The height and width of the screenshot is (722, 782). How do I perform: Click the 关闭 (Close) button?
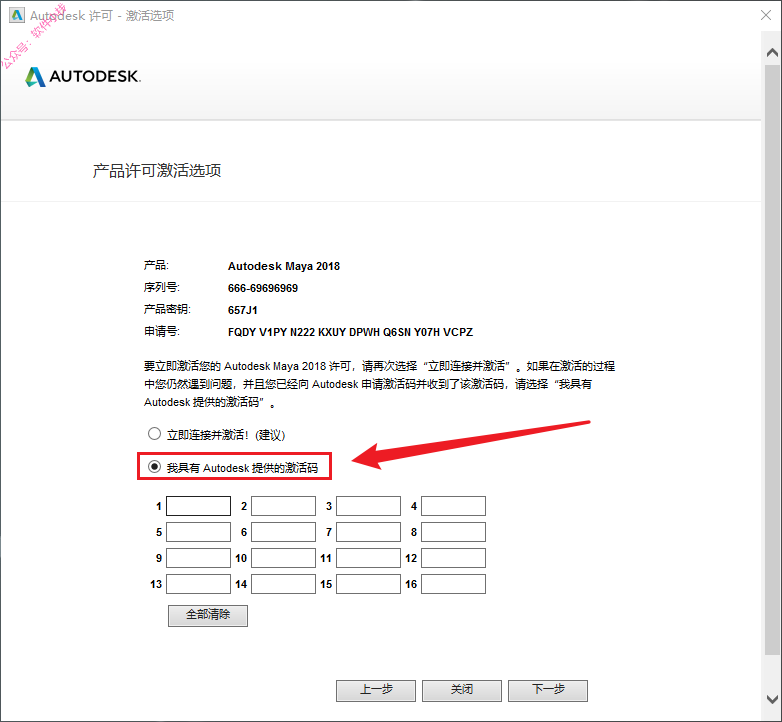tap(462, 691)
